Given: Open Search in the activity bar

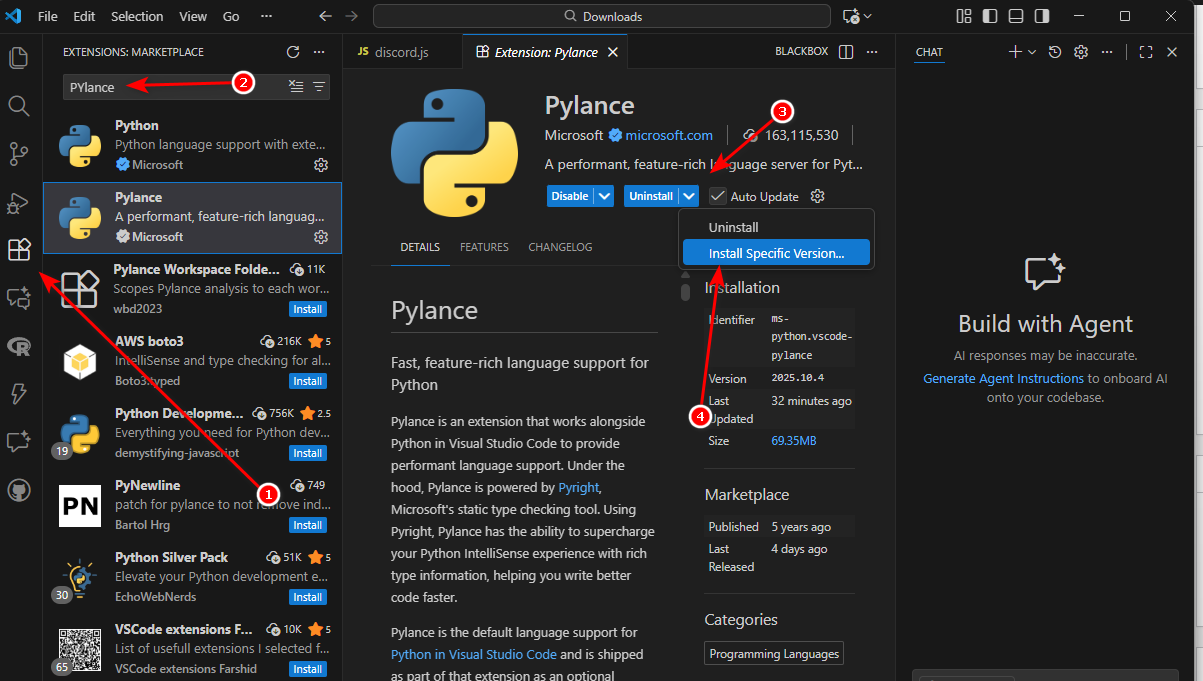Looking at the screenshot, I should tap(18, 105).
